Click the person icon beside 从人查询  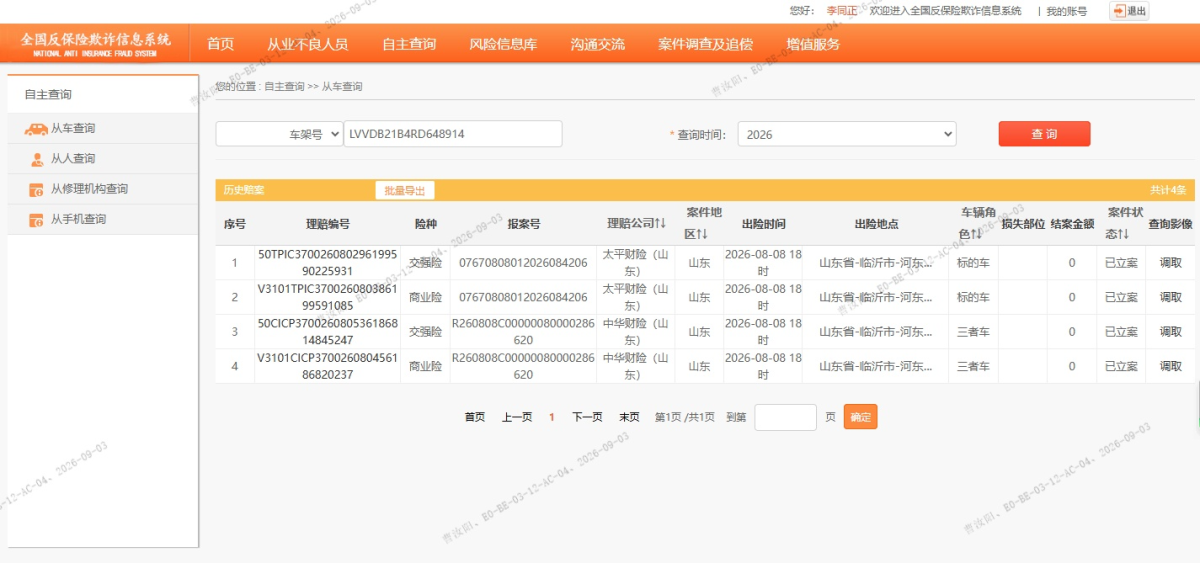tap(37, 159)
